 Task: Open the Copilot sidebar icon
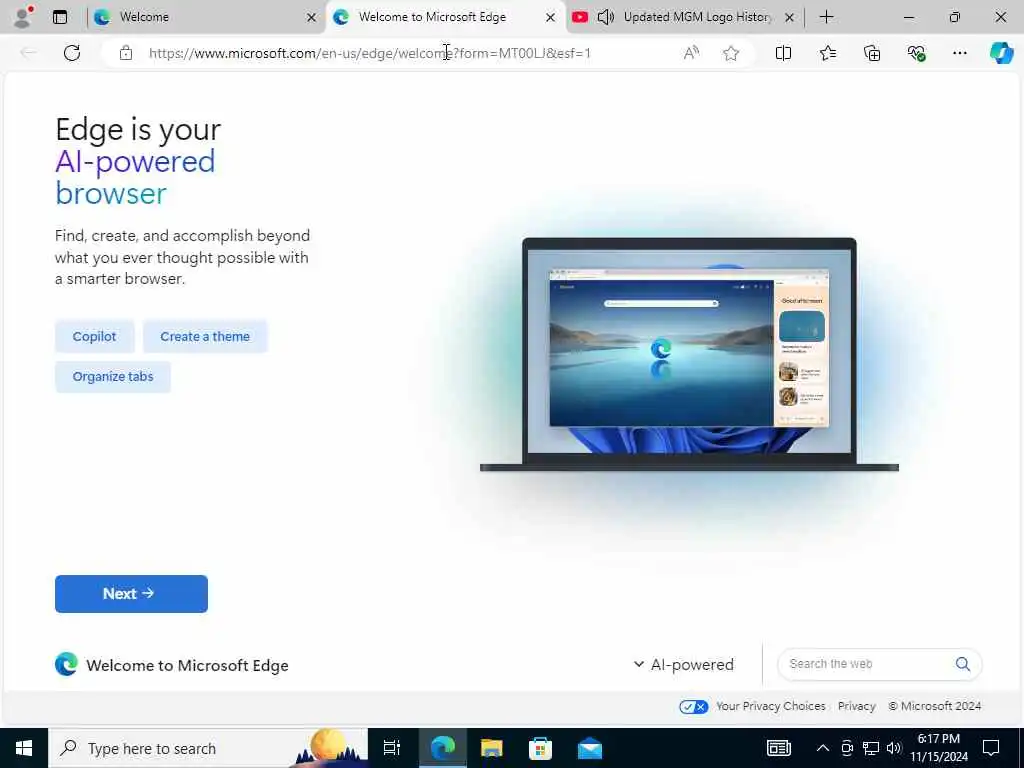(1001, 53)
